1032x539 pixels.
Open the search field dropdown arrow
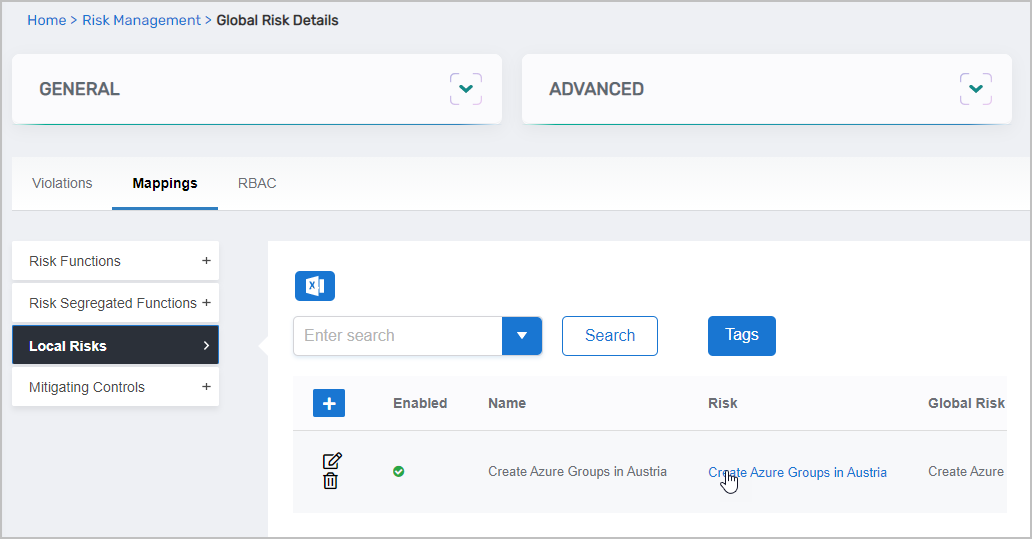(521, 336)
